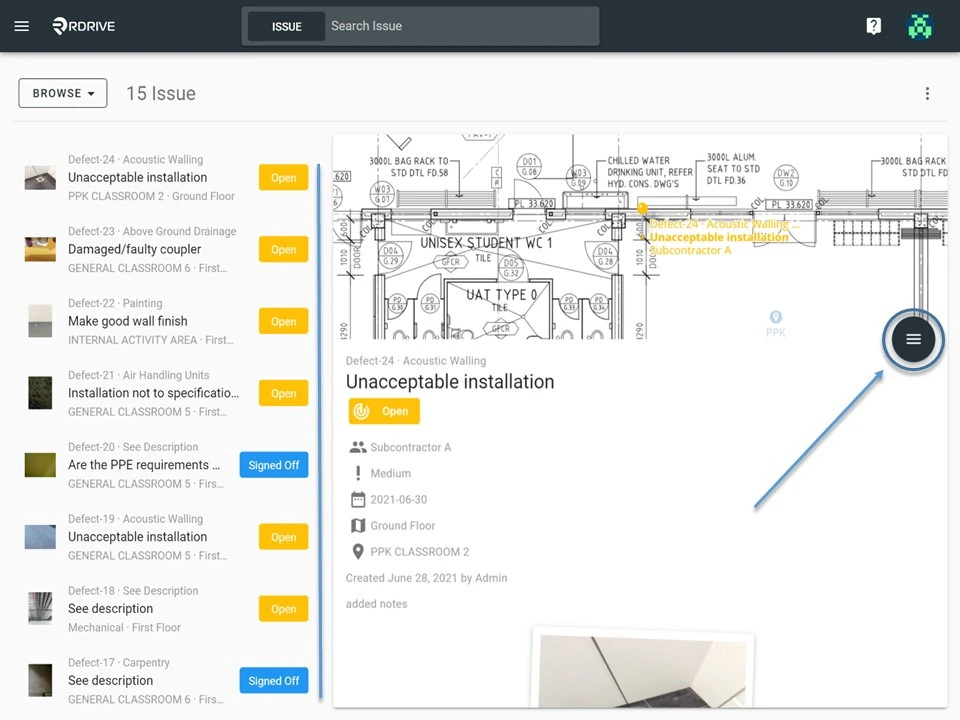The height and width of the screenshot is (720, 960).
Task: Select Defect-19 'Unacceptable installation' issue
Action: point(137,537)
